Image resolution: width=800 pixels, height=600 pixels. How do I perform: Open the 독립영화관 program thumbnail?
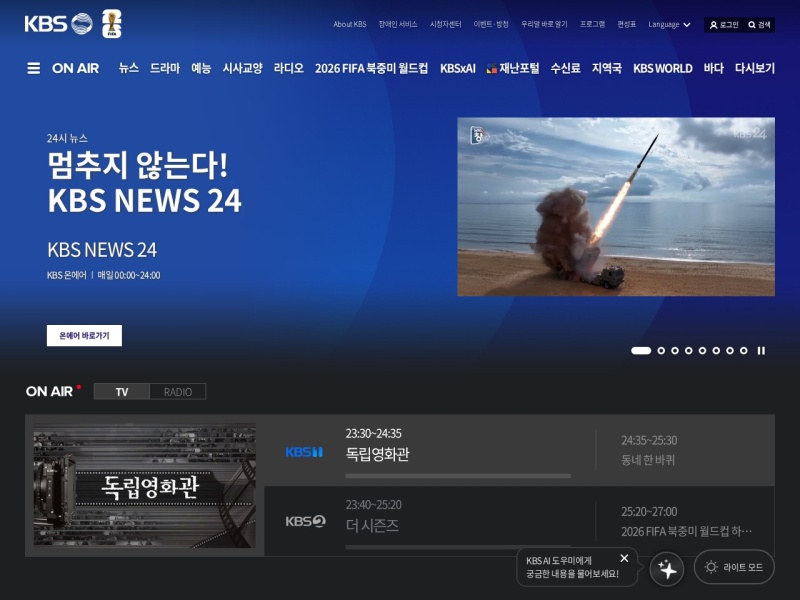(144, 485)
